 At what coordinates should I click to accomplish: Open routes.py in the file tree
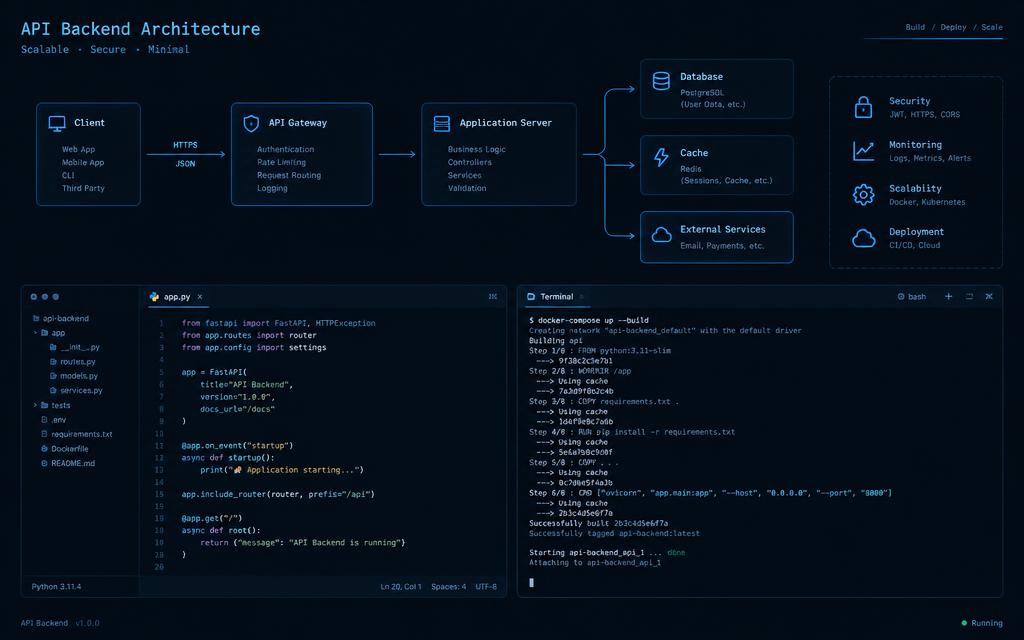point(78,362)
